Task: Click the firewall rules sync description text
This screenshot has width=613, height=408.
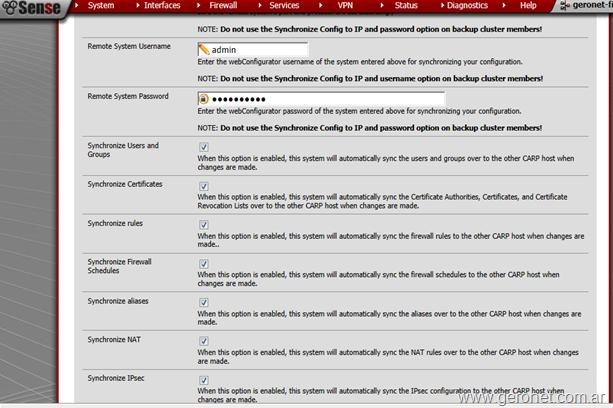Action: click(391, 240)
